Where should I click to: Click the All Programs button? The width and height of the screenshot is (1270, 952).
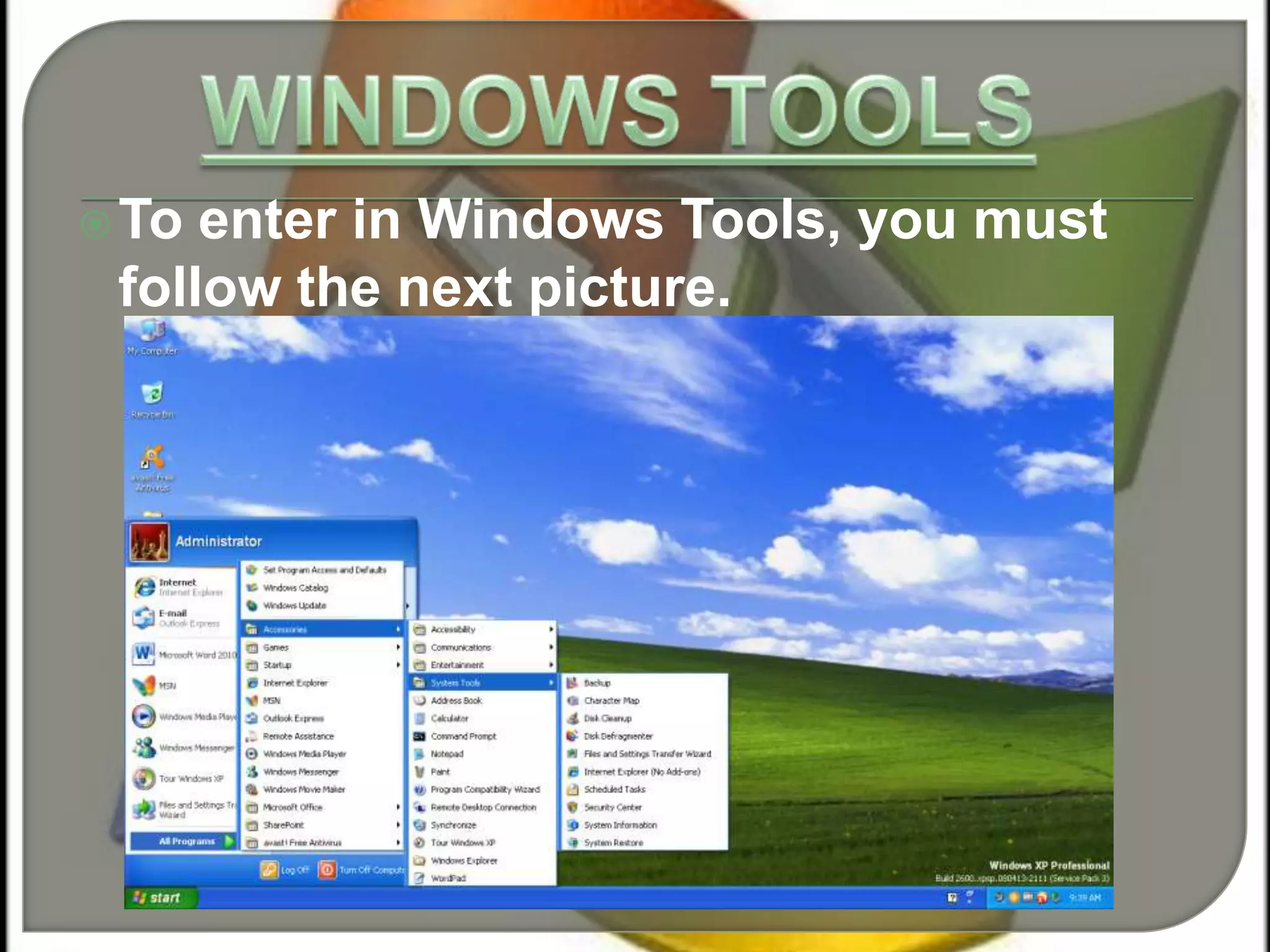click(x=186, y=841)
